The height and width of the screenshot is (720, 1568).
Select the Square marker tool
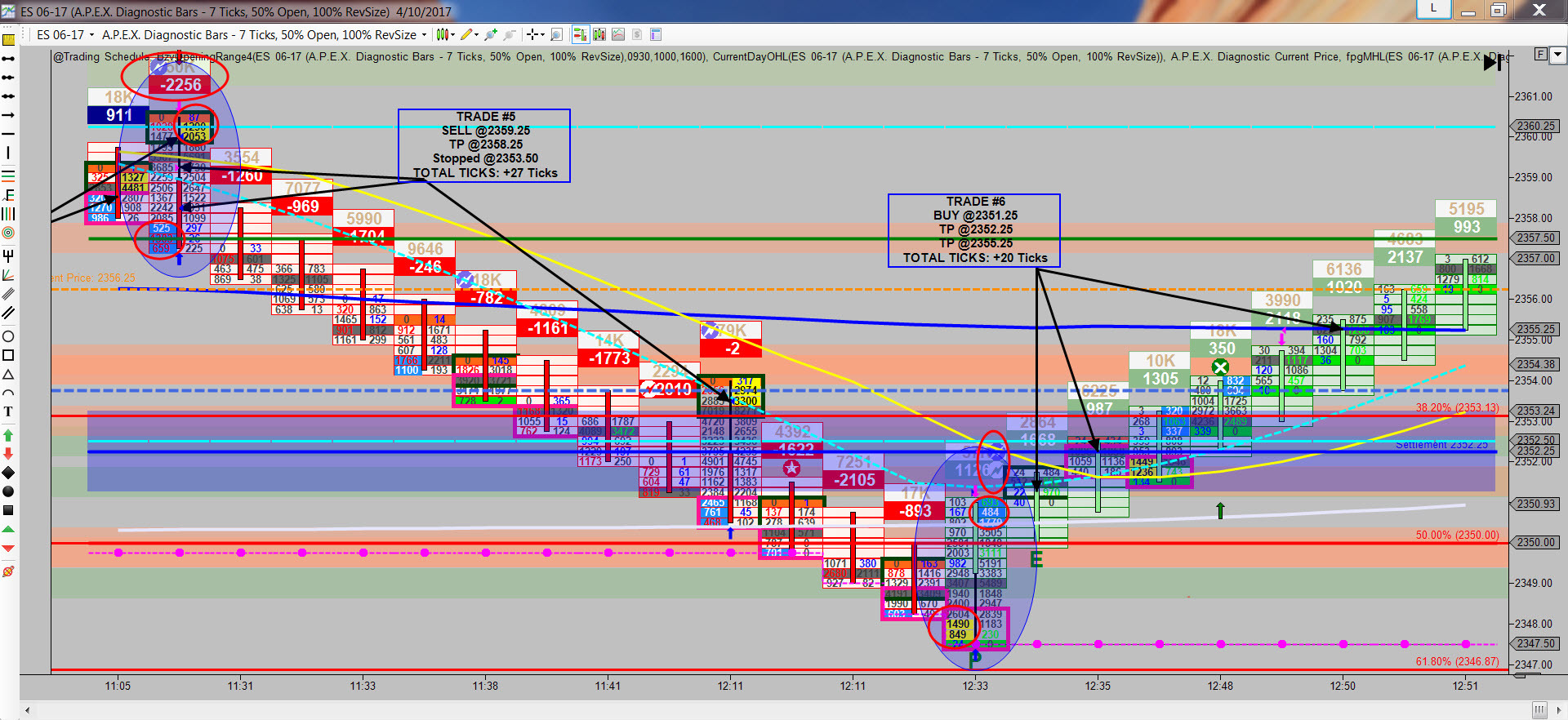(x=8, y=510)
